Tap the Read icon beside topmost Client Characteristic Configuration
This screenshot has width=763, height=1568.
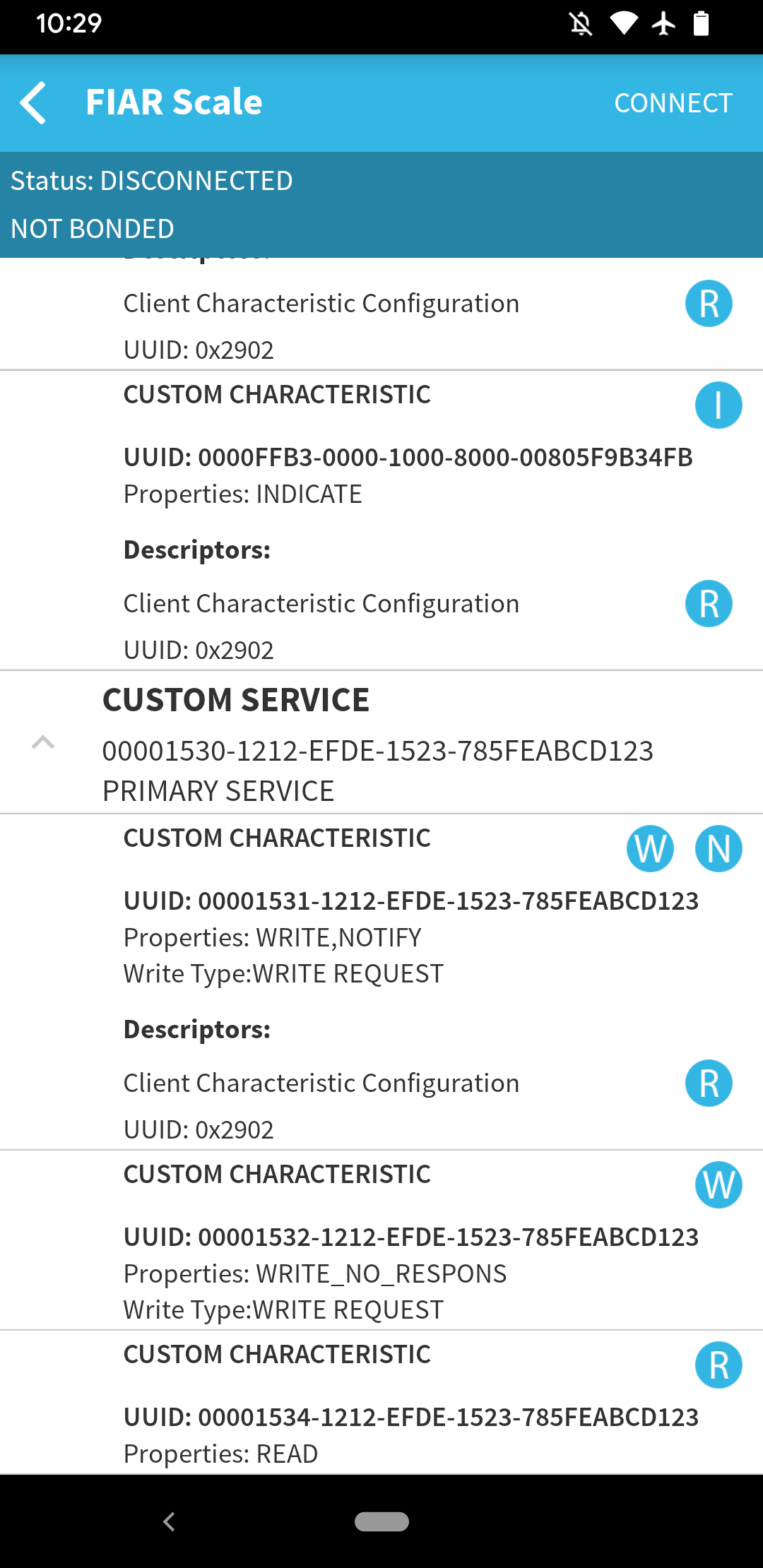point(709,303)
